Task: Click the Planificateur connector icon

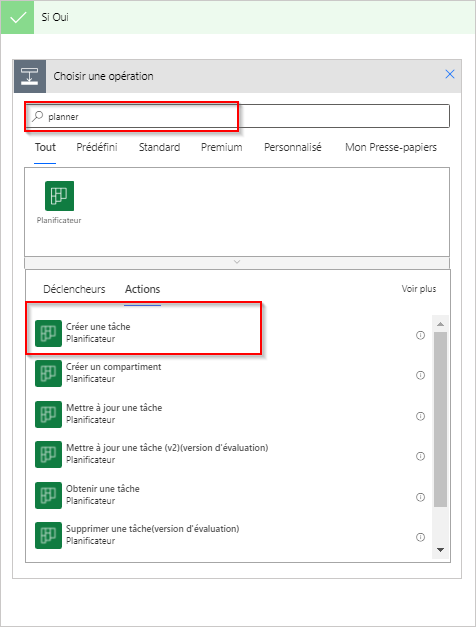Action: (59, 196)
